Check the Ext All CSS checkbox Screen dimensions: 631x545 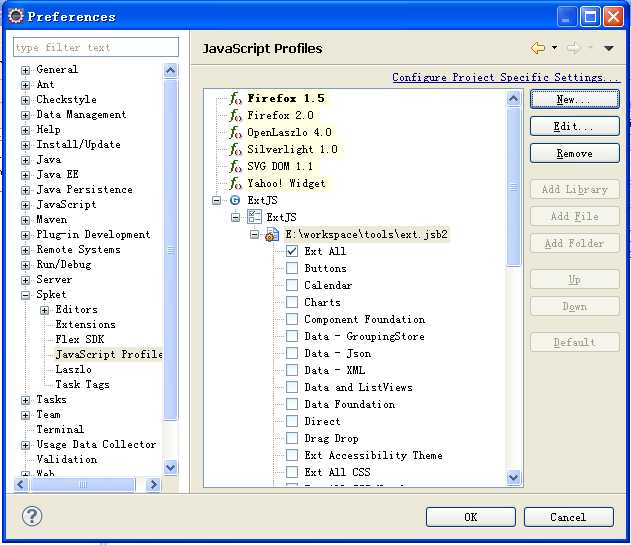pos(292,472)
